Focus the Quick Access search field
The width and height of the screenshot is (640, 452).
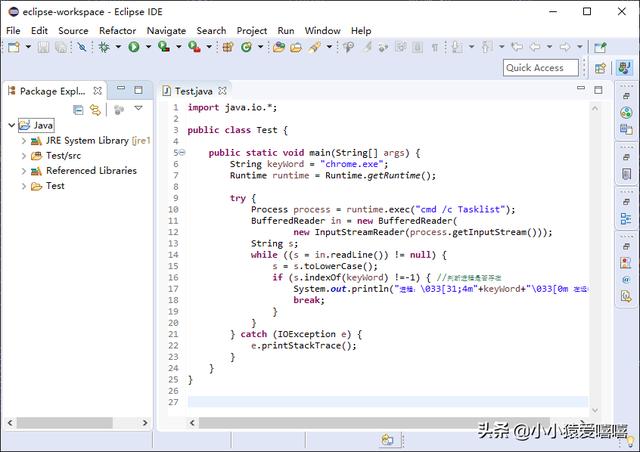tap(541, 68)
